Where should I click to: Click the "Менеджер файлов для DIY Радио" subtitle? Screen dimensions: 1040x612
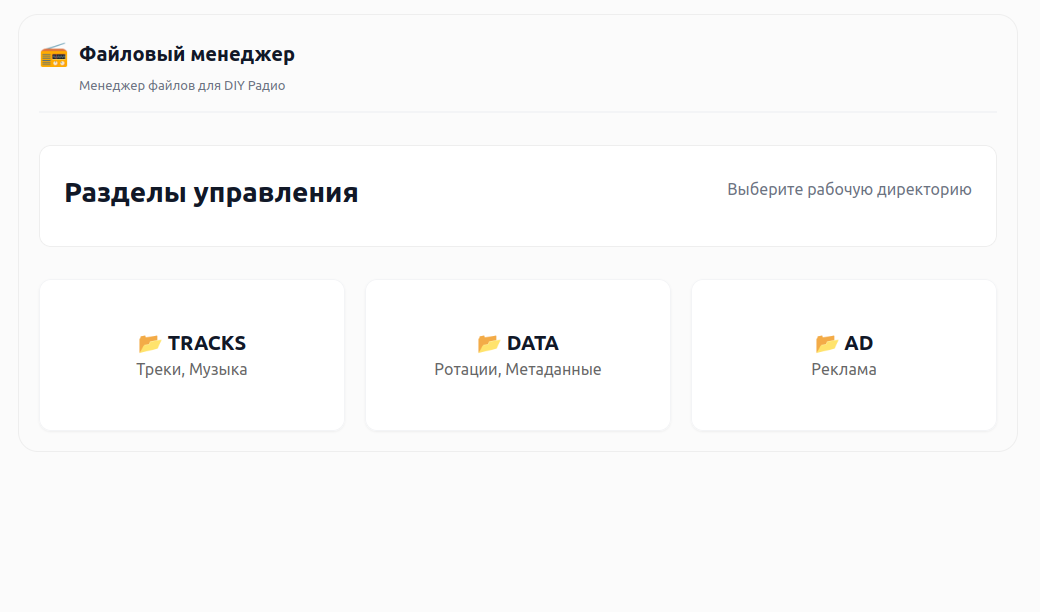point(182,86)
